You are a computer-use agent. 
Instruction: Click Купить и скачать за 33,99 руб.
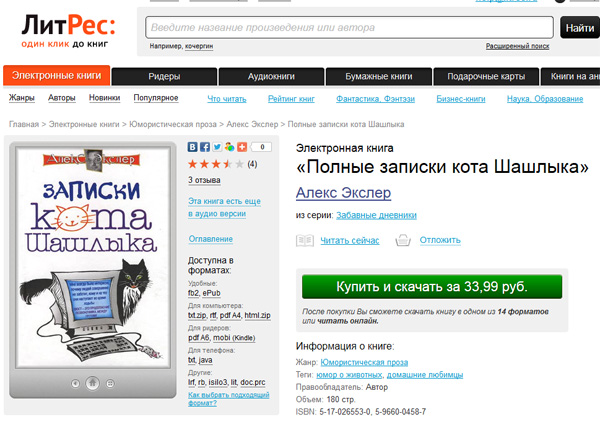432,287
